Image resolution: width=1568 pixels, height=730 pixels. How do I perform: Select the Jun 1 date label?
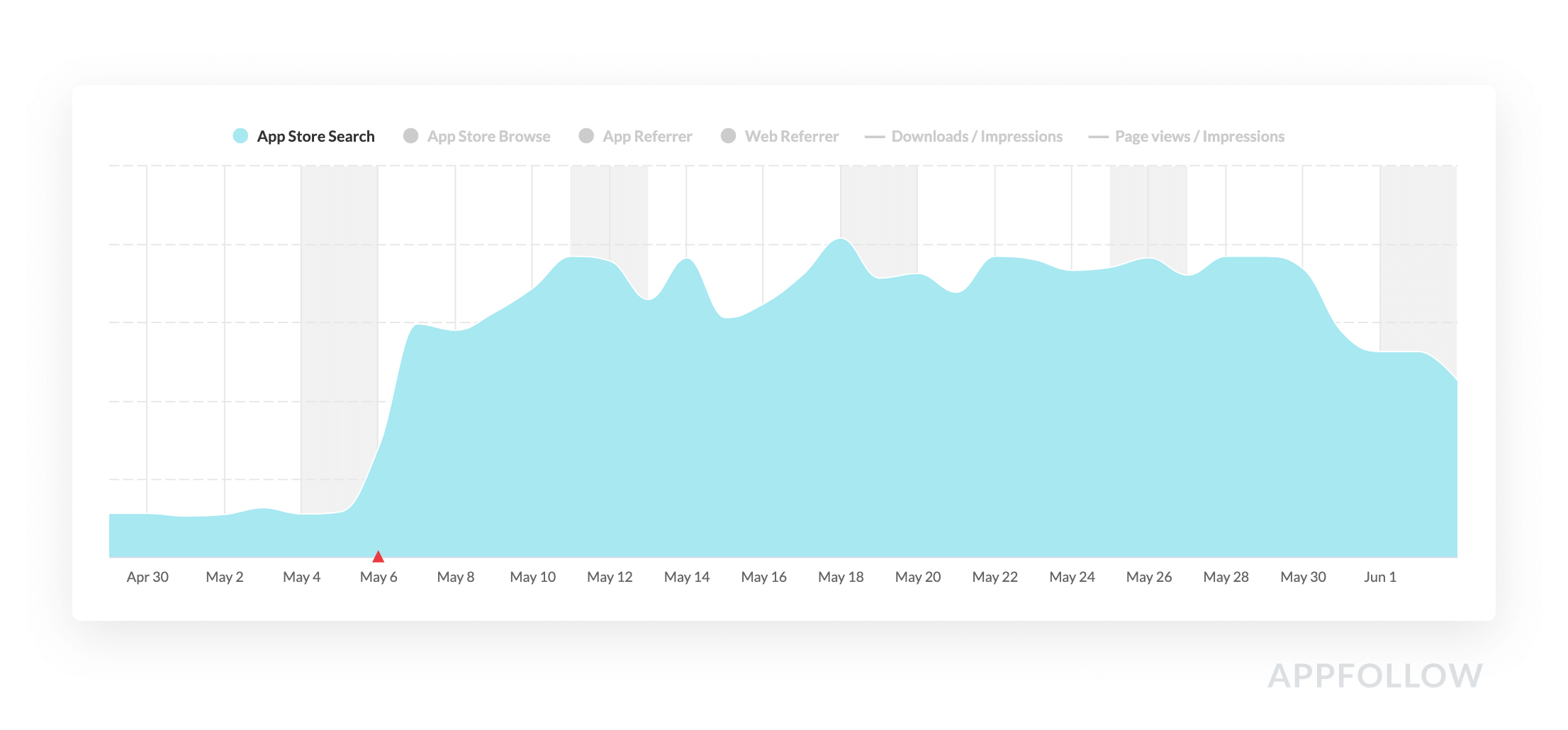(x=1379, y=577)
